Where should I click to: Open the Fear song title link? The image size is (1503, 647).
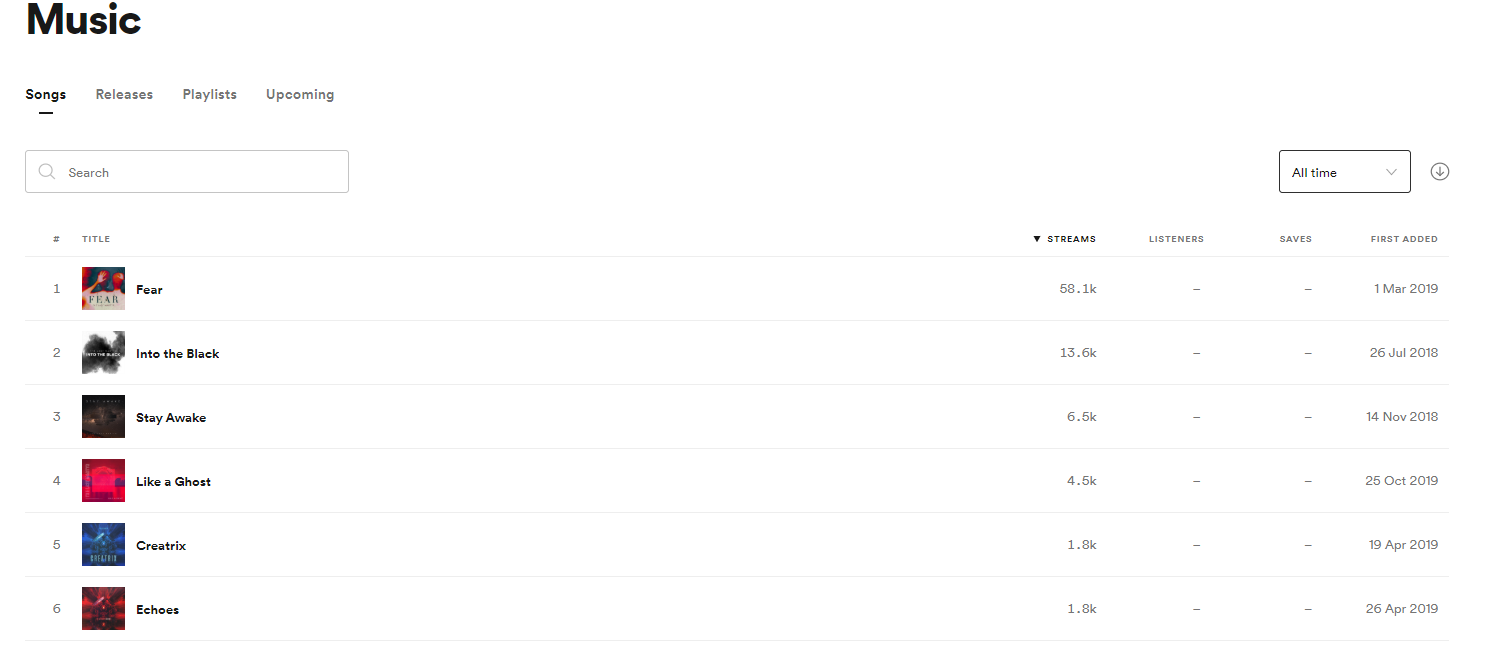[x=149, y=289]
